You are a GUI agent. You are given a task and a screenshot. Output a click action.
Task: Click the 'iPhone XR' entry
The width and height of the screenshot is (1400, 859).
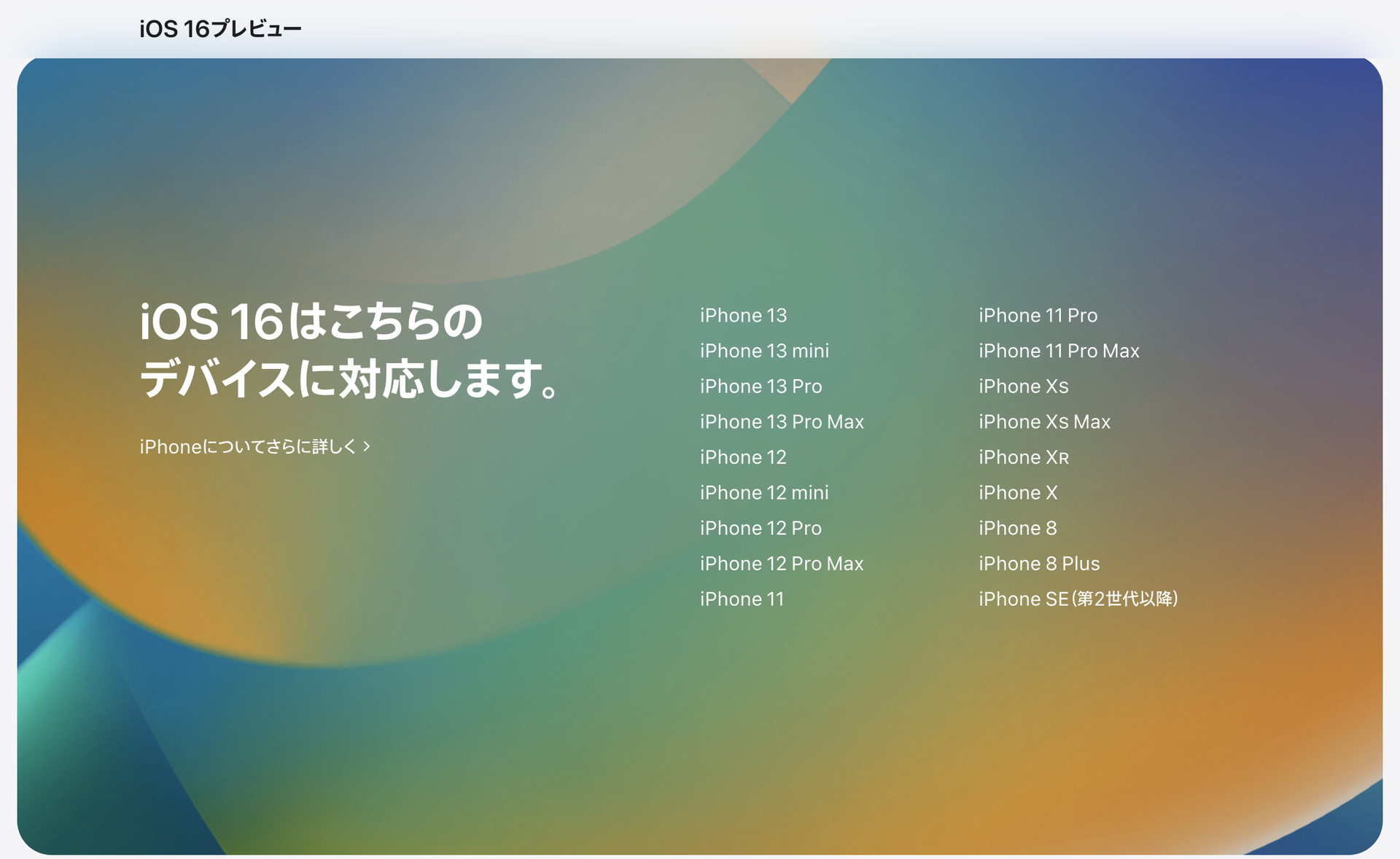click(1024, 457)
